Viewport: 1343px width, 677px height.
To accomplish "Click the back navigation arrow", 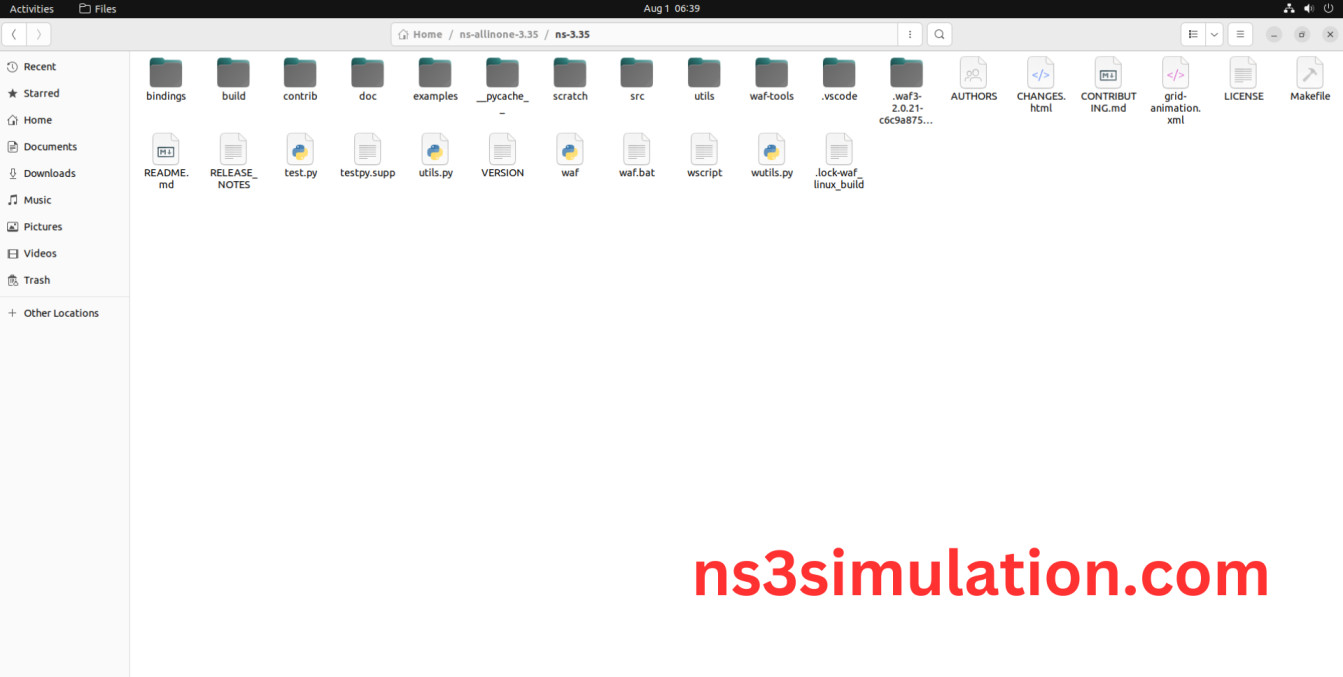I will click(x=14, y=34).
